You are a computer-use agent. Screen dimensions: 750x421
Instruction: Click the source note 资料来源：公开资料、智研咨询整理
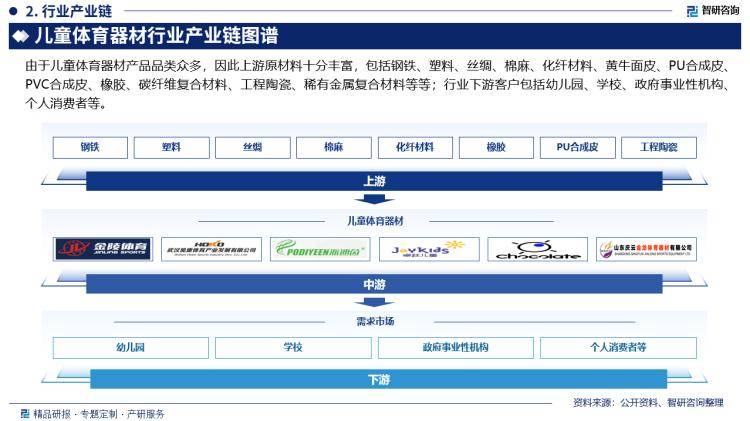[648, 402]
